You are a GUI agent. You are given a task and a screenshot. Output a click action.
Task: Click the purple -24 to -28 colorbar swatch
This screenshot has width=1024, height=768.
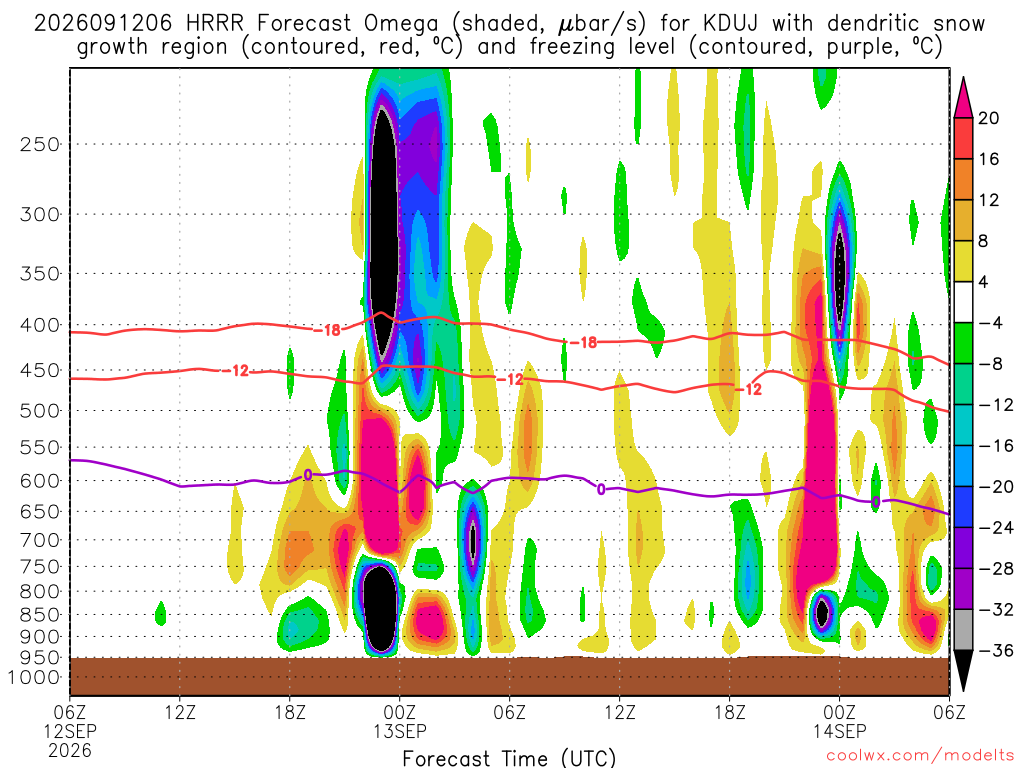pos(963,549)
